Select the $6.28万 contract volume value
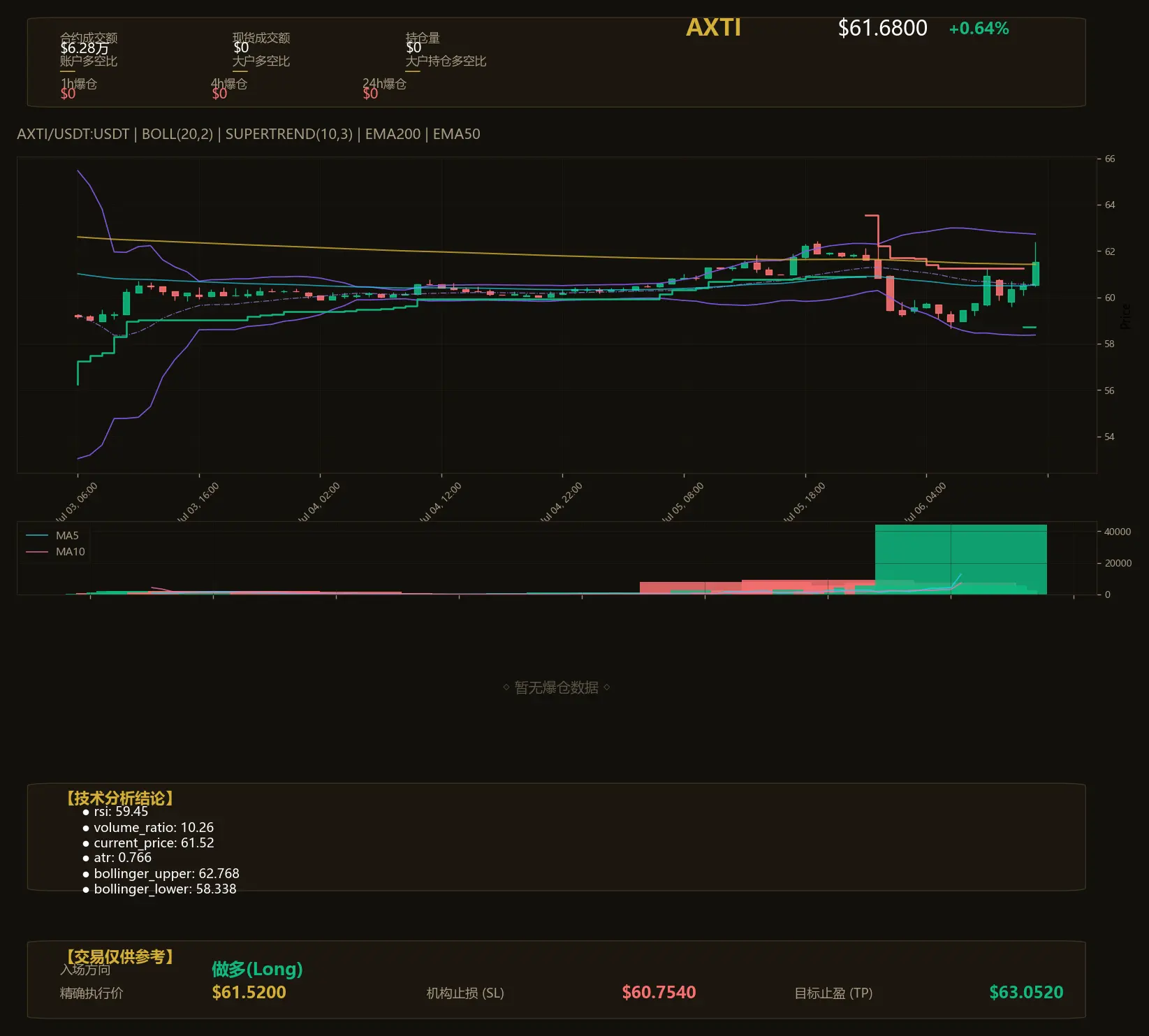 pyautogui.click(x=85, y=48)
